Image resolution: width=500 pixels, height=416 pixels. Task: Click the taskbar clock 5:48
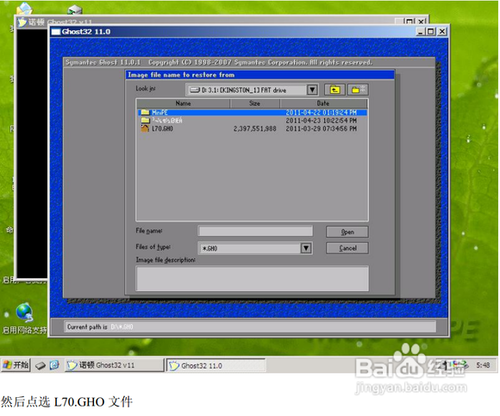pos(483,365)
